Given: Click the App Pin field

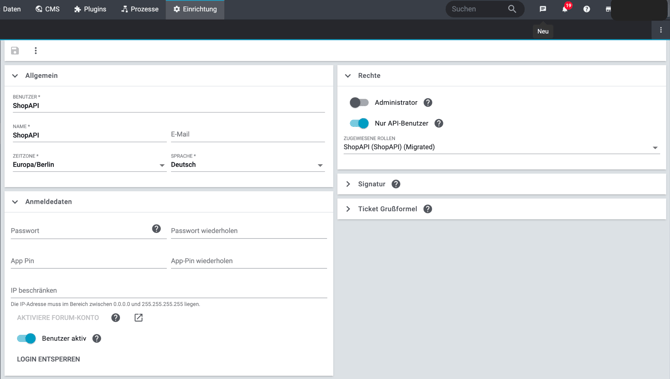Looking at the screenshot, I should click(x=88, y=261).
